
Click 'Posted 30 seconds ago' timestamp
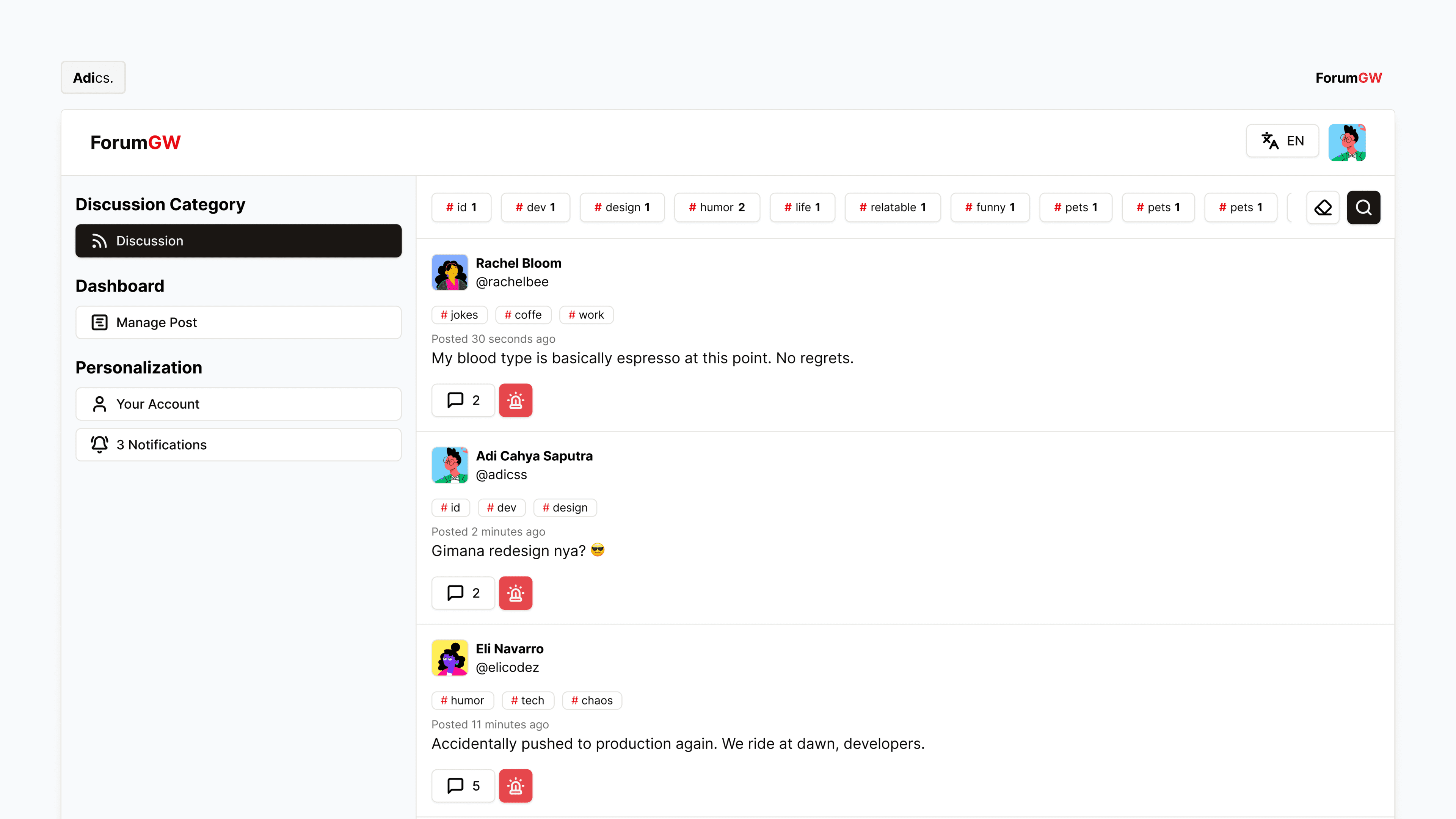pyautogui.click(x=493, y=339)
